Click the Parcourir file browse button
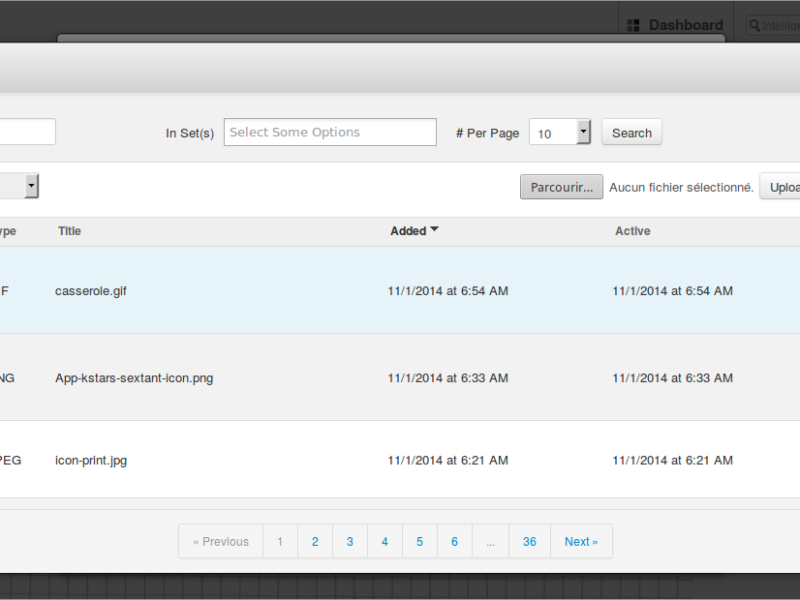The width and height of the screenshot is (800, 600). click(561, 187)
